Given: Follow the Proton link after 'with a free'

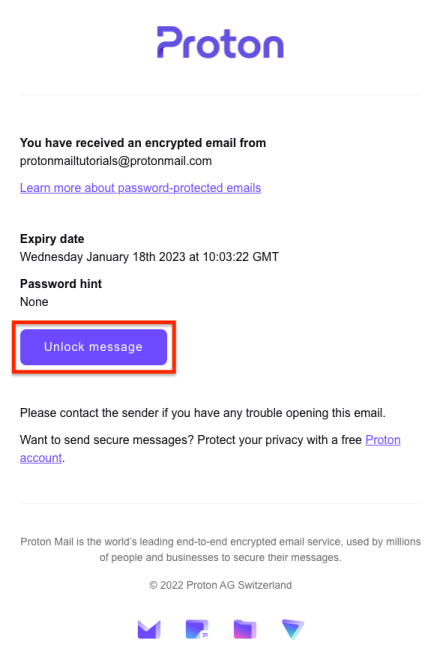Looking at the screenshot, I should 383,440.
